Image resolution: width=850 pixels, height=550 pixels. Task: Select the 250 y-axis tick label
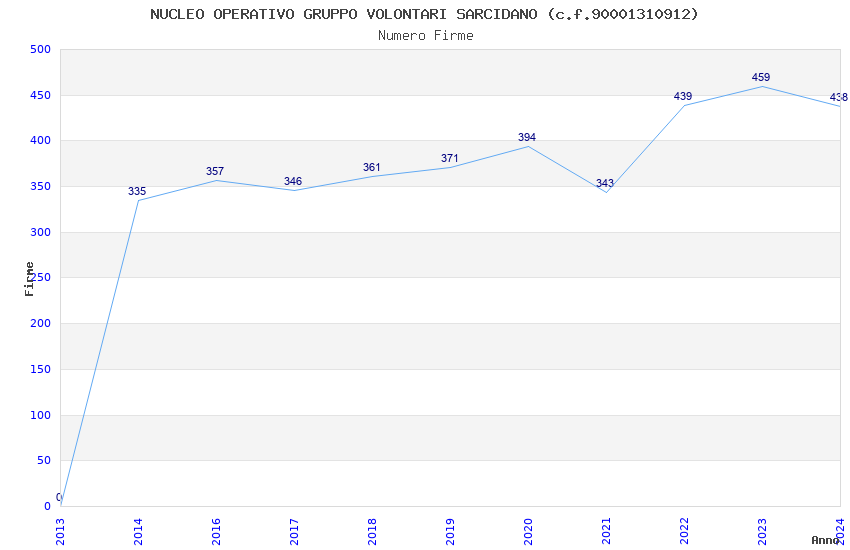[x=40, y=278]
